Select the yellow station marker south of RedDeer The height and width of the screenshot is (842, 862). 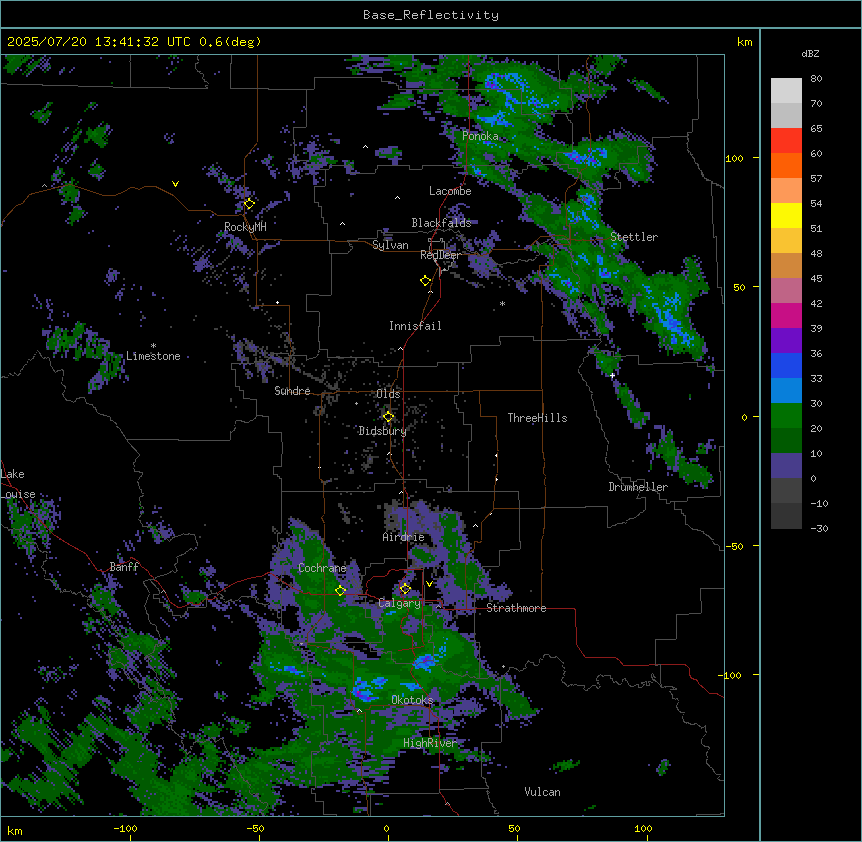(426, 281)
